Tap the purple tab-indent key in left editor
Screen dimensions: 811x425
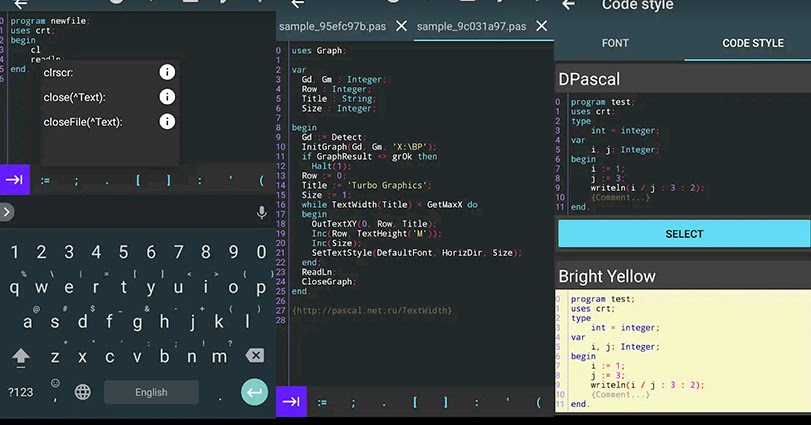pyautogui.click(x=14, y=179)
